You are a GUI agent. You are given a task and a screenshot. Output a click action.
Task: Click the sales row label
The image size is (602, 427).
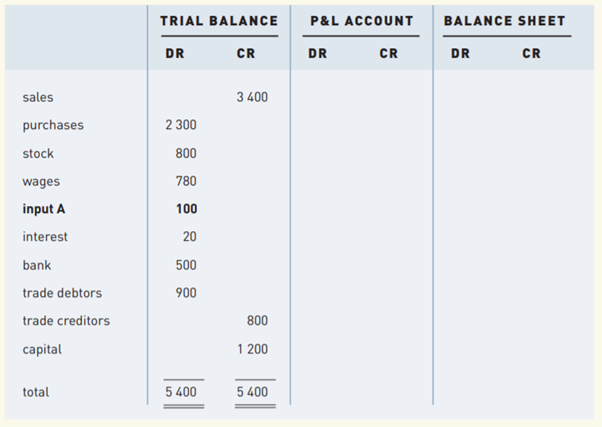[x=38, y=98]
